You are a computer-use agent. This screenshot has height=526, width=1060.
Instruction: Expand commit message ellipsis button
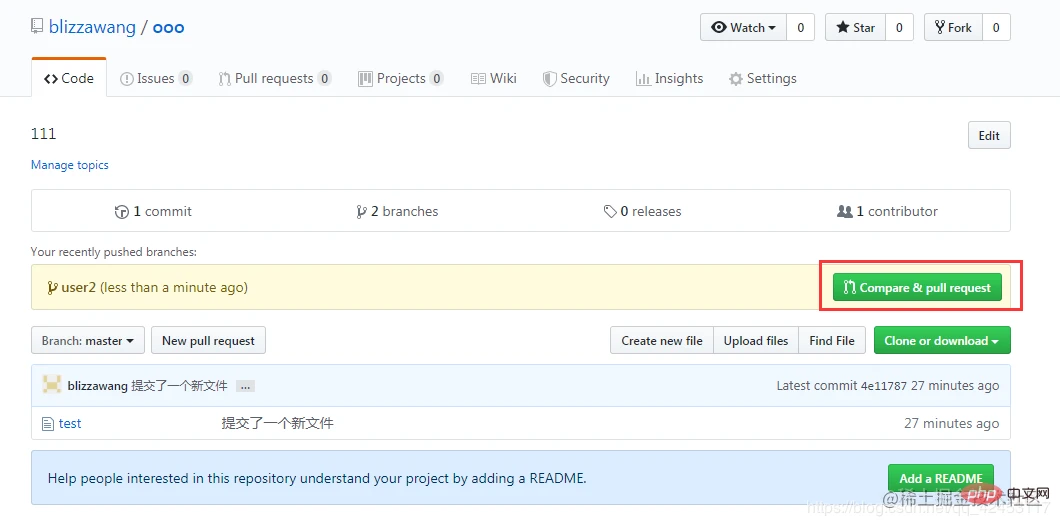tap(246, 386)
